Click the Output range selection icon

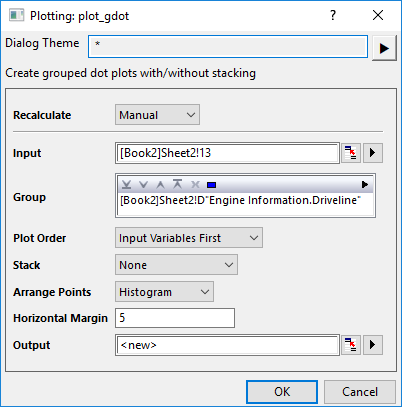(351, 345)
